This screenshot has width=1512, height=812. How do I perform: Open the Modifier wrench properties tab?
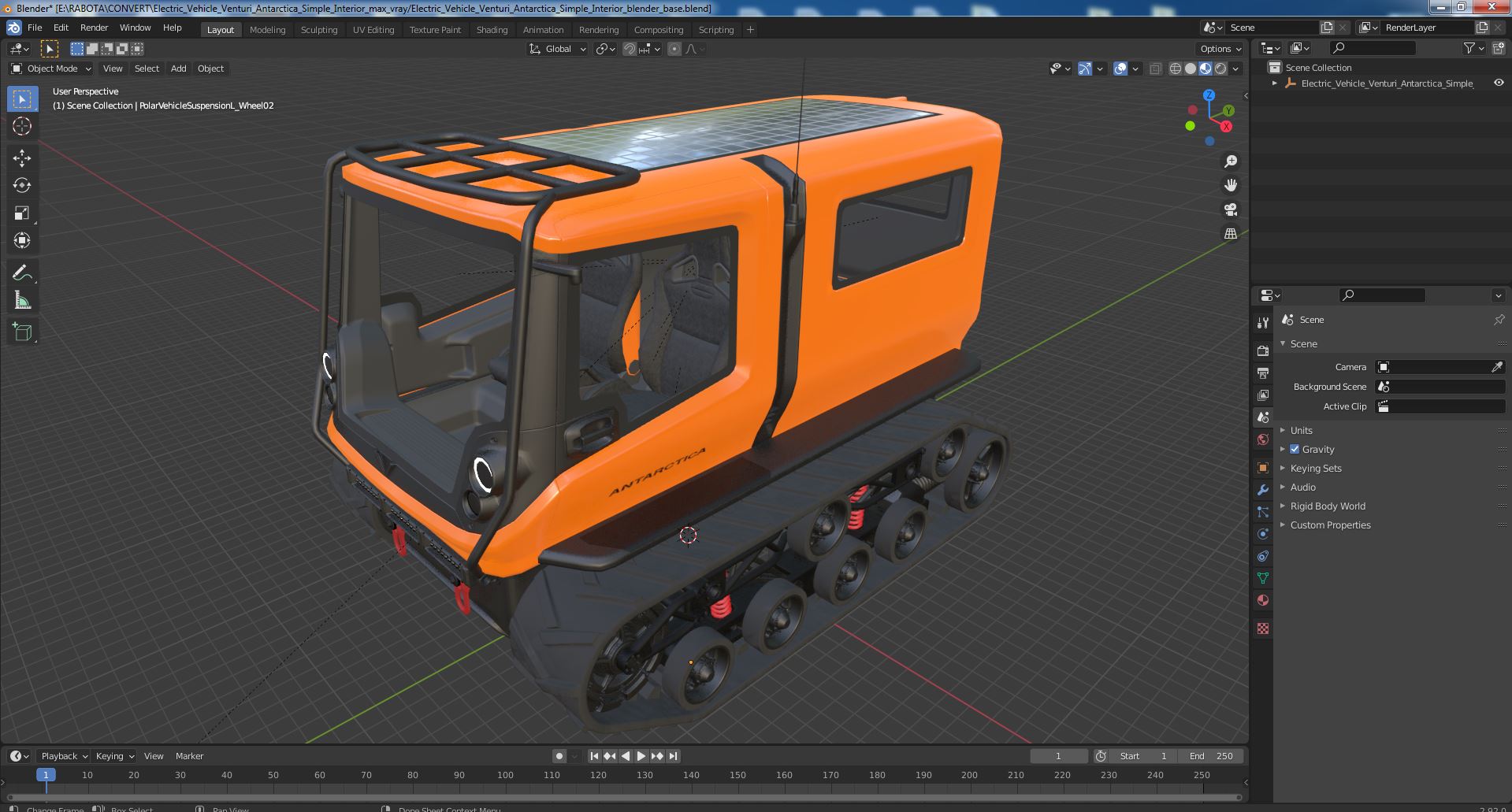1263,490
